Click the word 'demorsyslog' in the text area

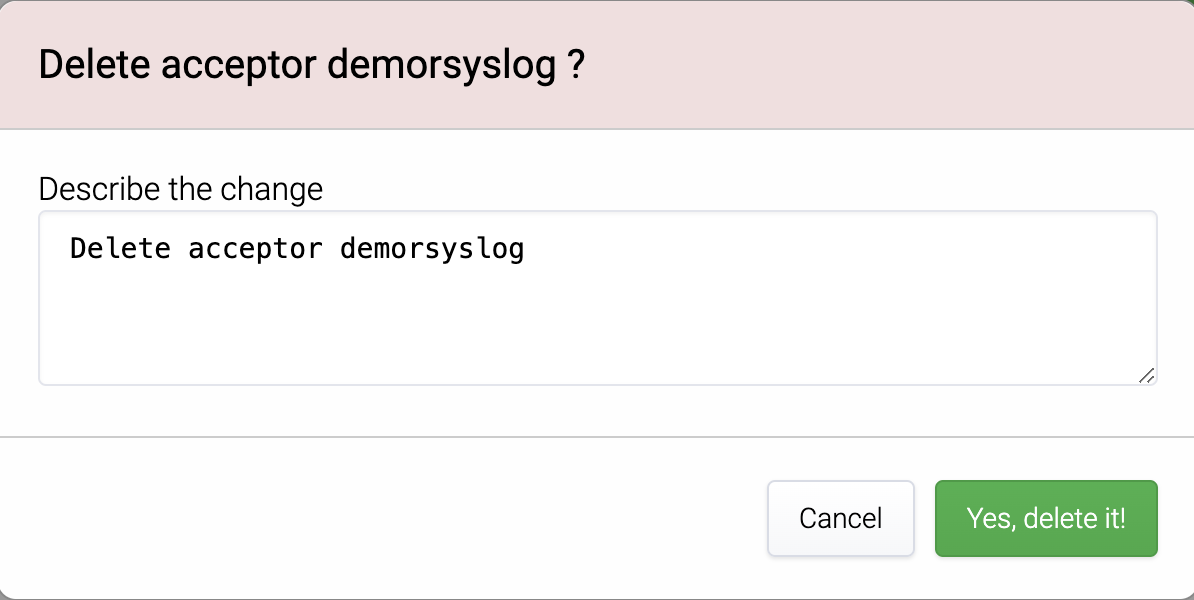click(432, 248)
